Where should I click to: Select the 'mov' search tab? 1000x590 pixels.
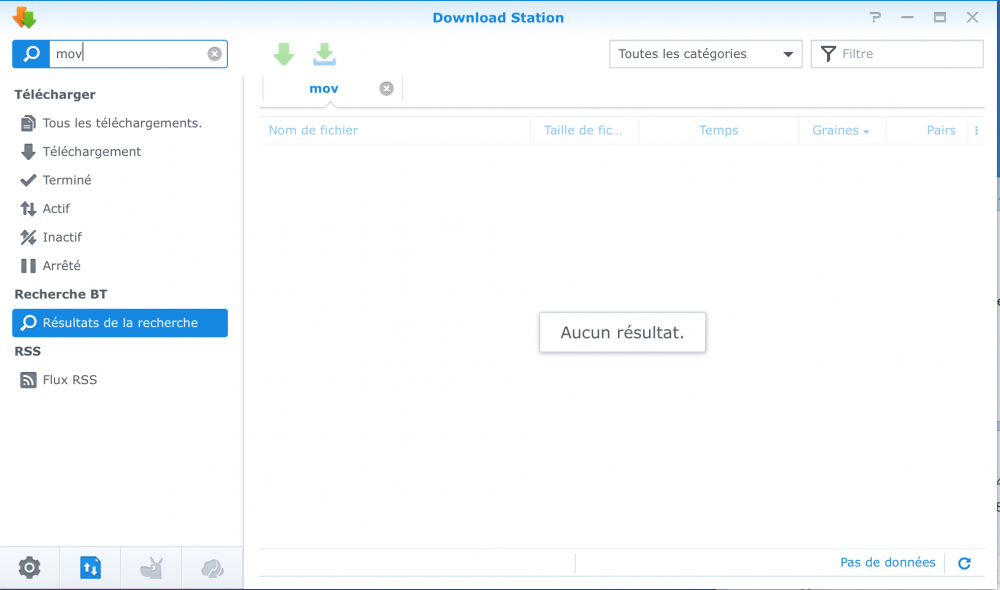point(323,89)
